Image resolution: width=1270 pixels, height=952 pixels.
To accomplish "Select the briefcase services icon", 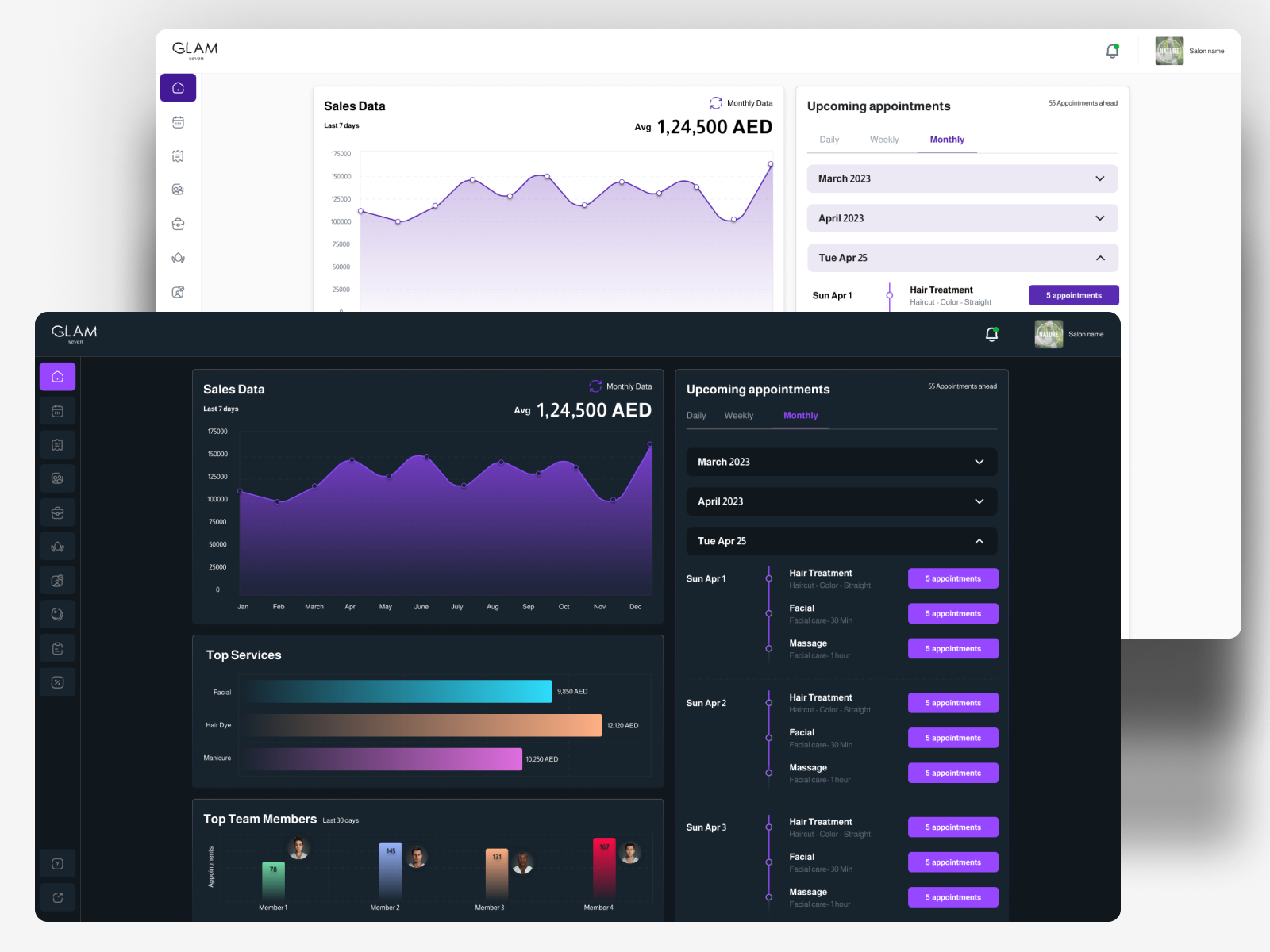I will (57, 512).
